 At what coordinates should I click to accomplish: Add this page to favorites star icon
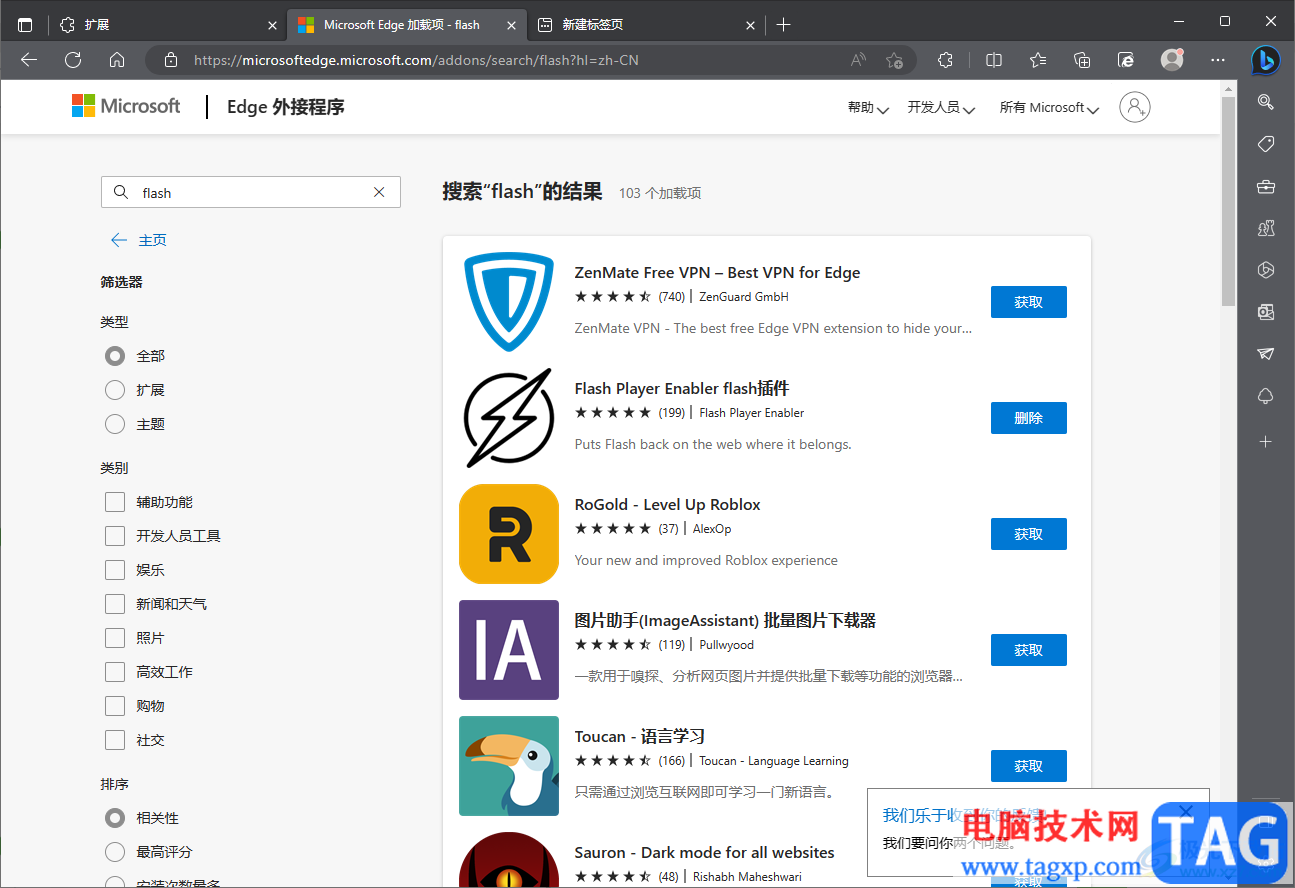pos(894,60)
